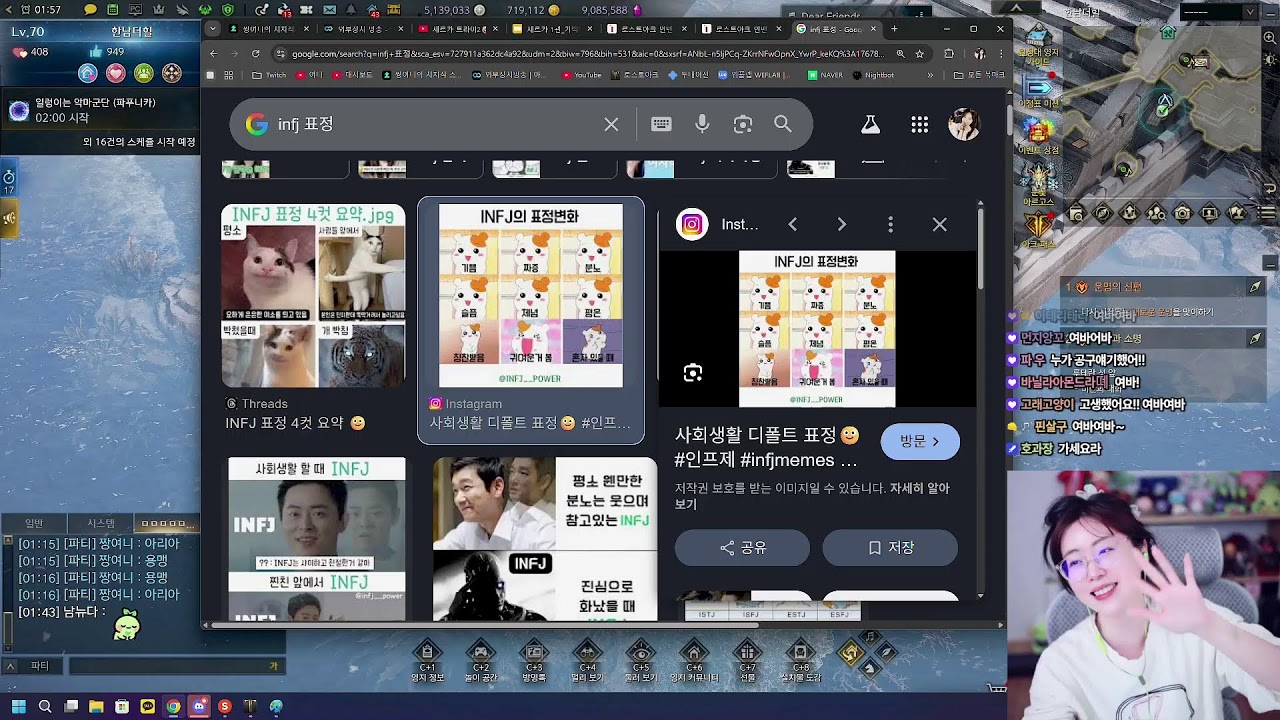Close the image preview panel
Screen dimensions: 1280x720
pyautogui.click(x=939, y=225)
